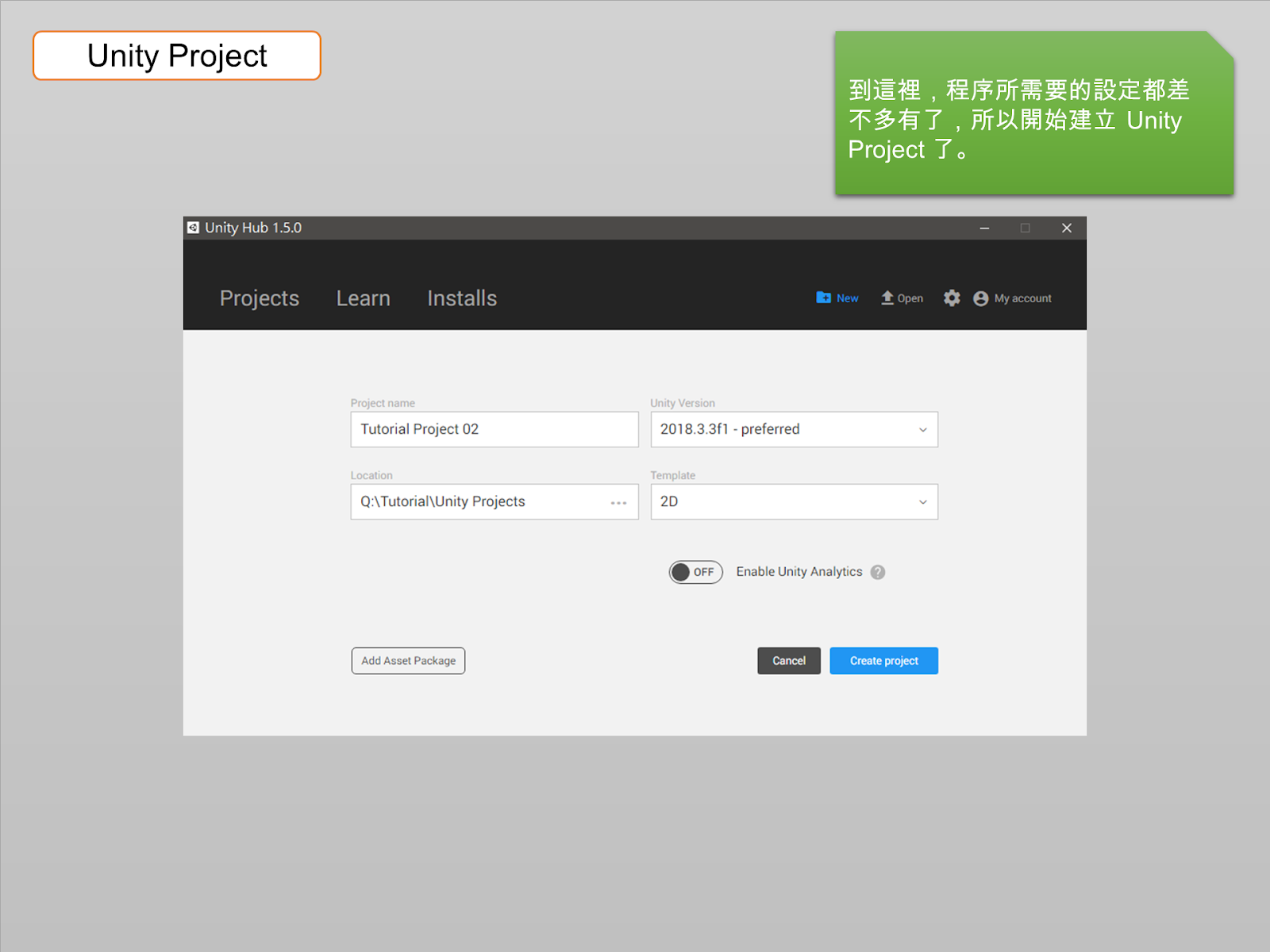Click the Project name input field
This screenshot has height=952, width=1270.
[x=495, y=429]
